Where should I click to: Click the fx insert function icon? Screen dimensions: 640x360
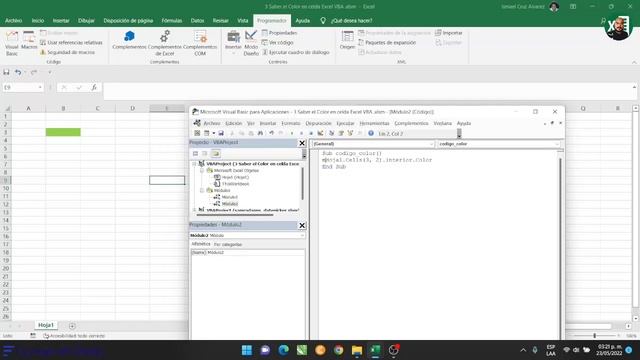coord(94,87)
